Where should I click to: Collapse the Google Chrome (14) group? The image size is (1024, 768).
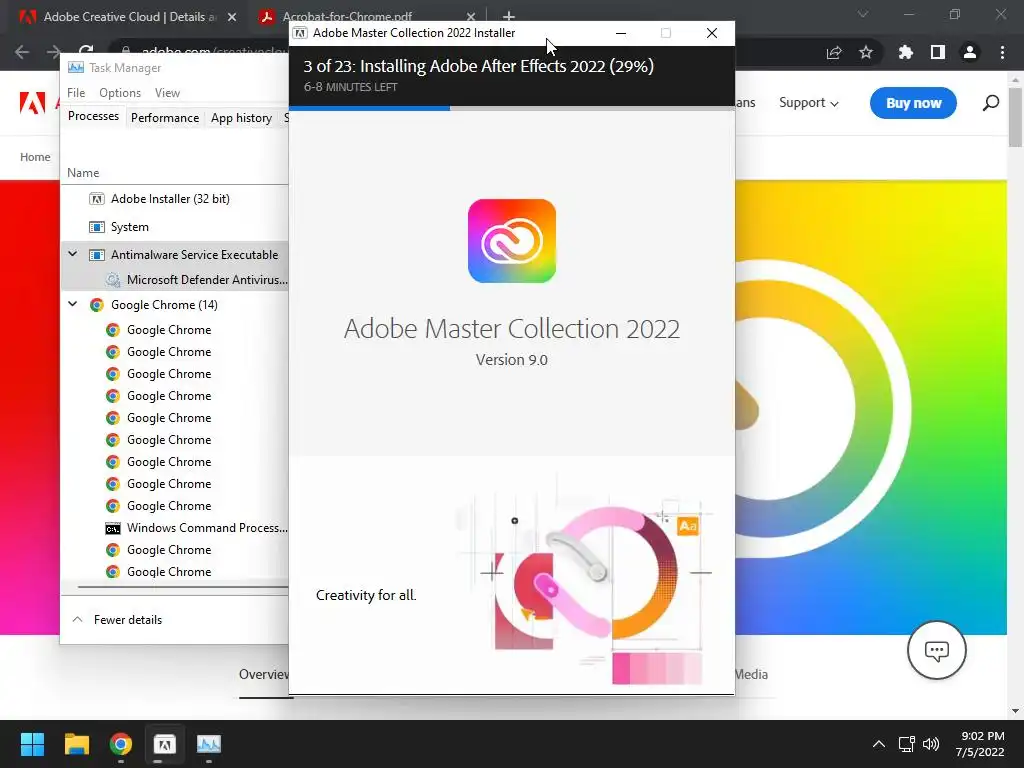pyautogui.click(x=72, y=304)
